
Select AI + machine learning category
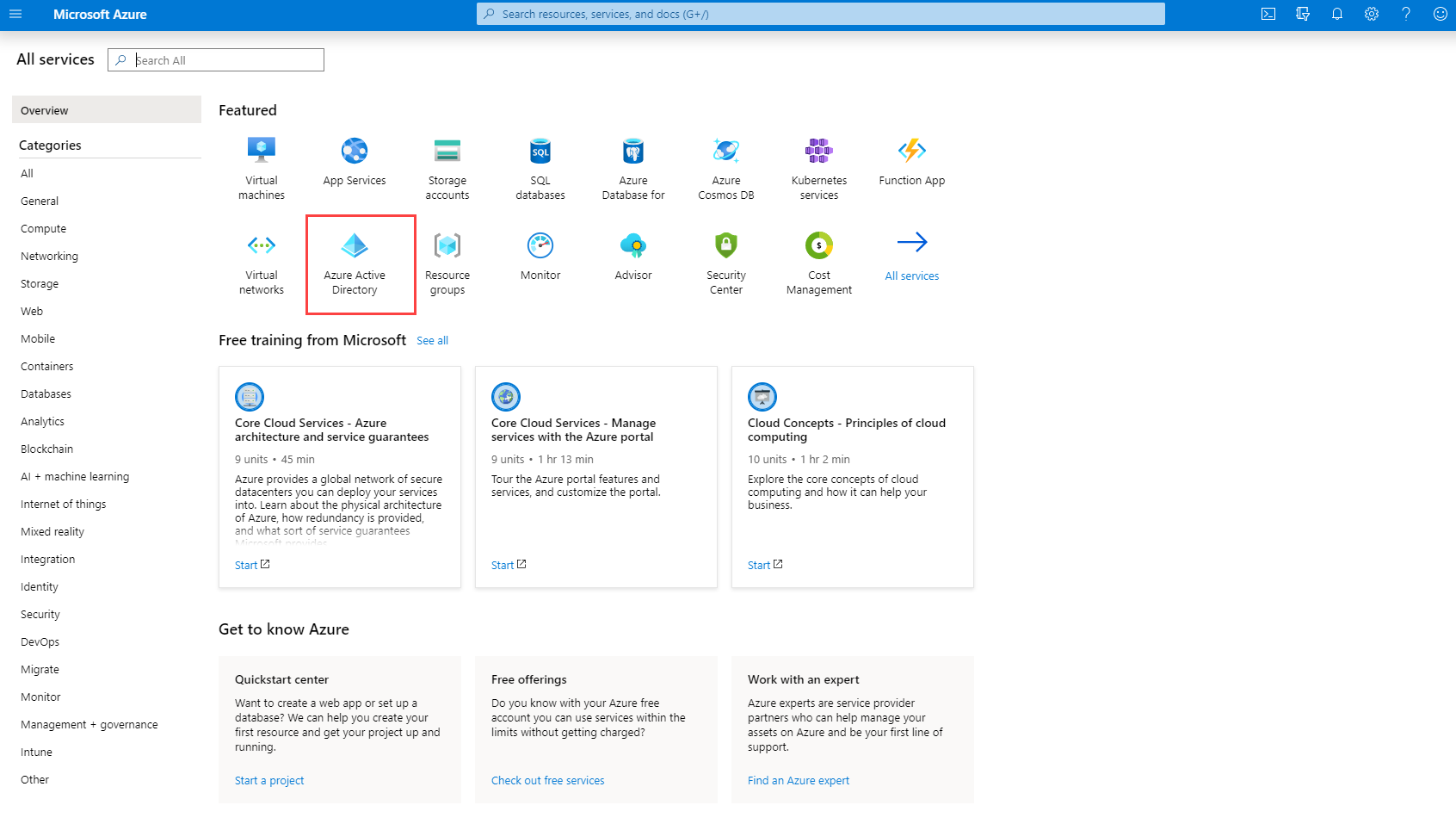click(75, 477)
